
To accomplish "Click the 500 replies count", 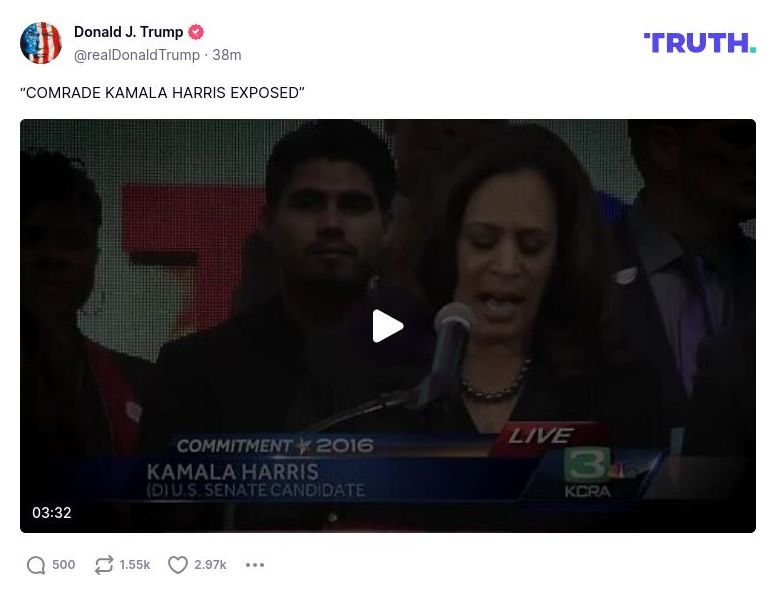I will [63, 565].
